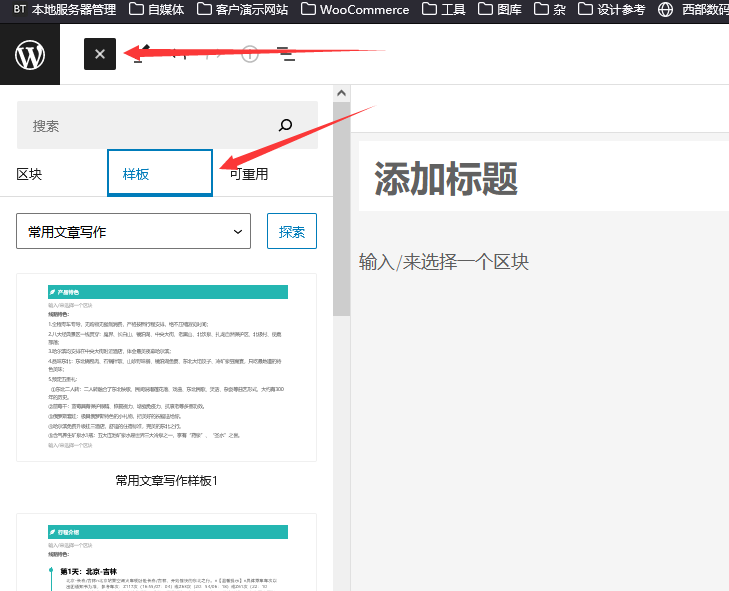Viewport: 729px width, 591px height.
Task: Insert the 常用文章写作样板1 pattern thumbnail
Action: (166, 367)
